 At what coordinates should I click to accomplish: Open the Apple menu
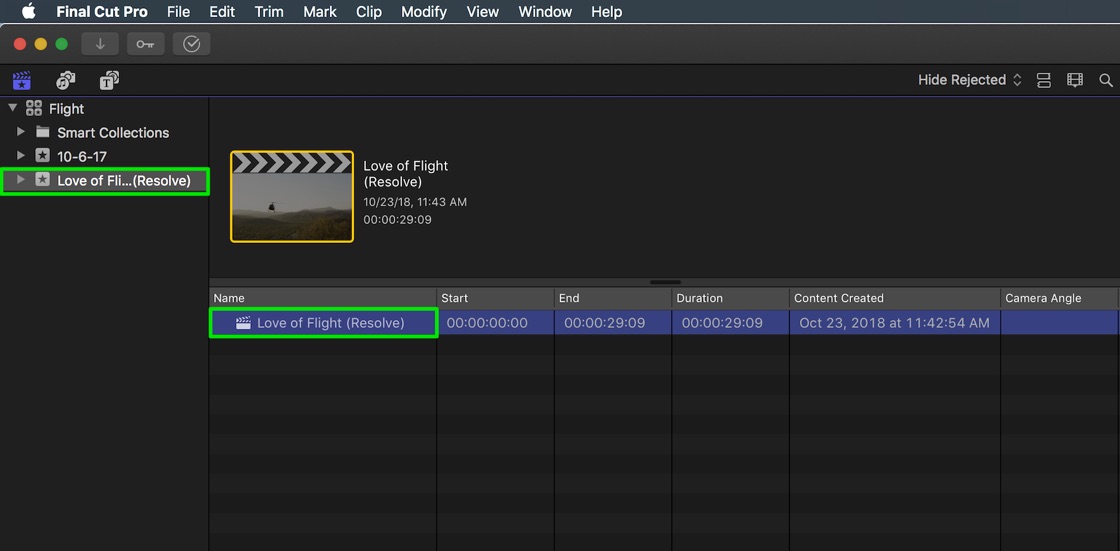(x=29, y=11)
